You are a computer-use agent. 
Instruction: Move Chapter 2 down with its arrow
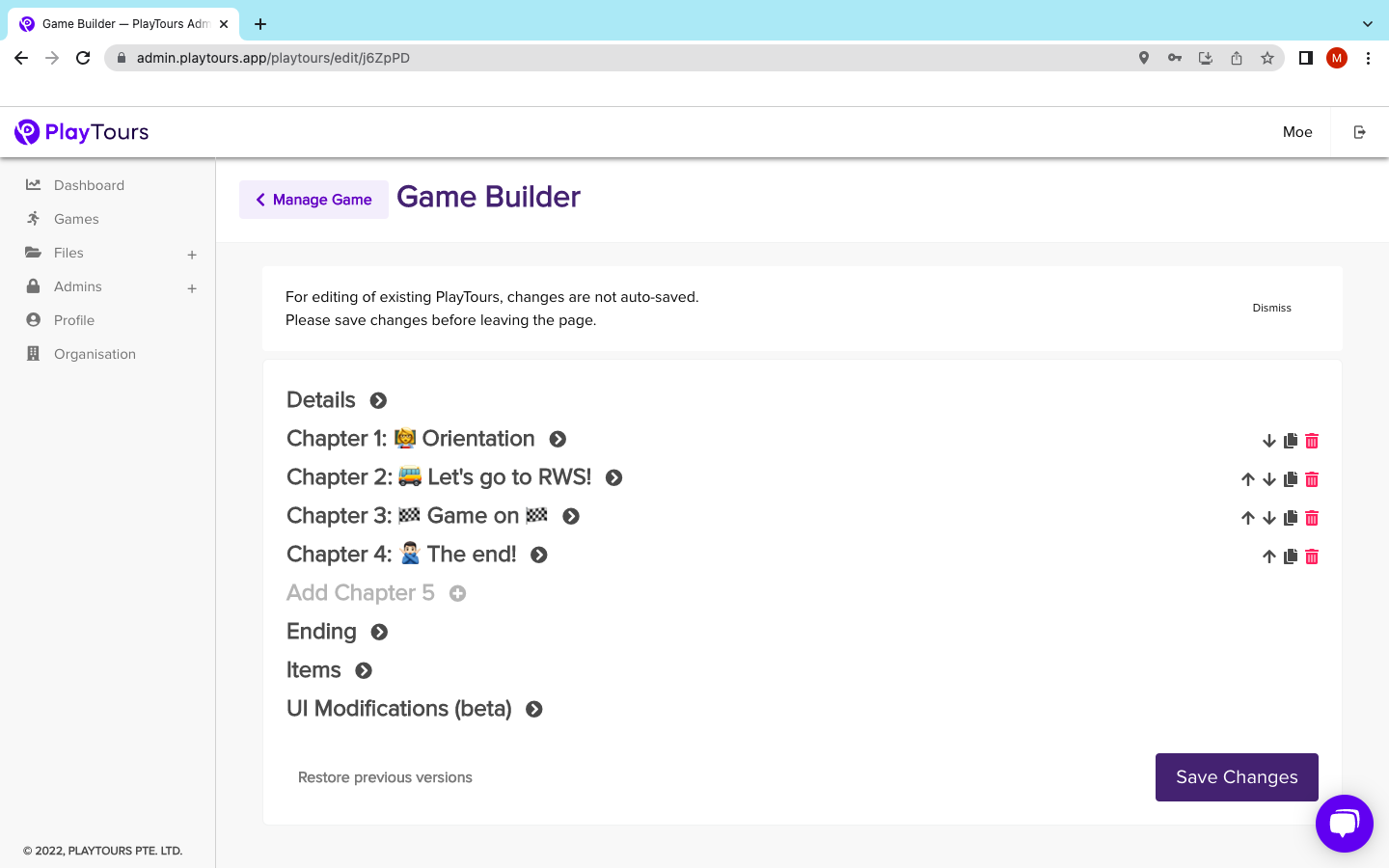coord(1269,479)
